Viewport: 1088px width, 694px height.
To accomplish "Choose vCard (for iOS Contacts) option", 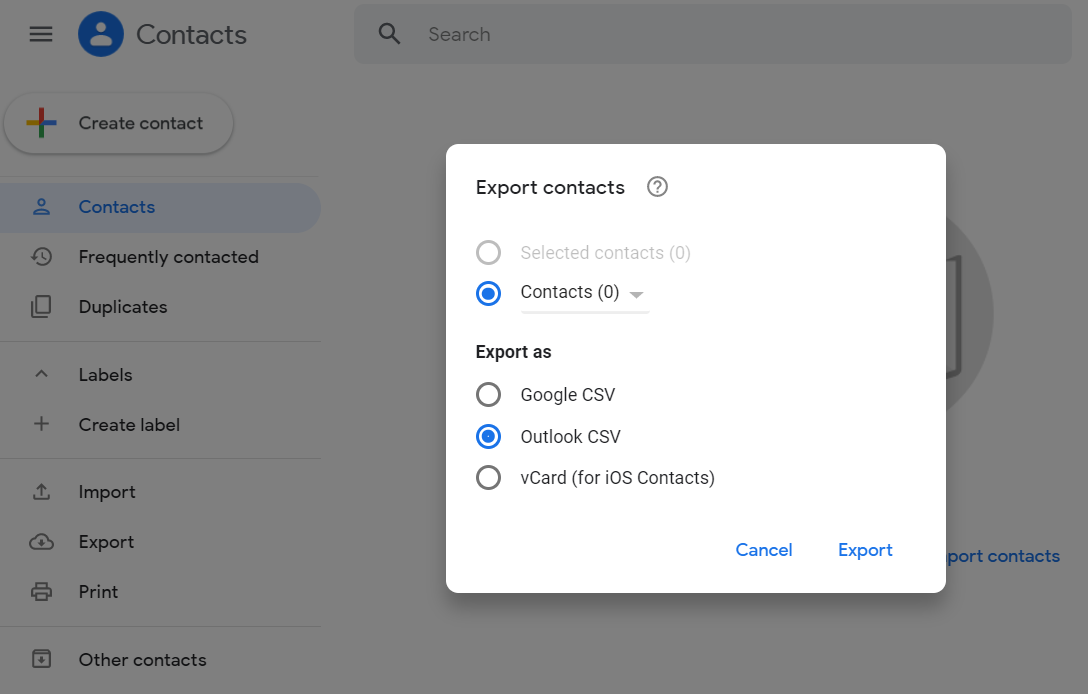I will pos(488,478).
